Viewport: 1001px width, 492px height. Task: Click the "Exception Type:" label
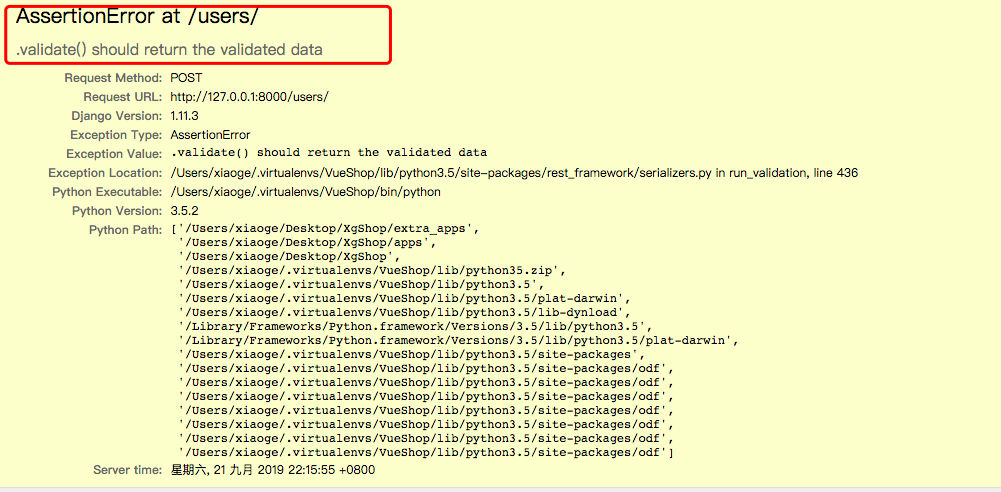(116, 135)
